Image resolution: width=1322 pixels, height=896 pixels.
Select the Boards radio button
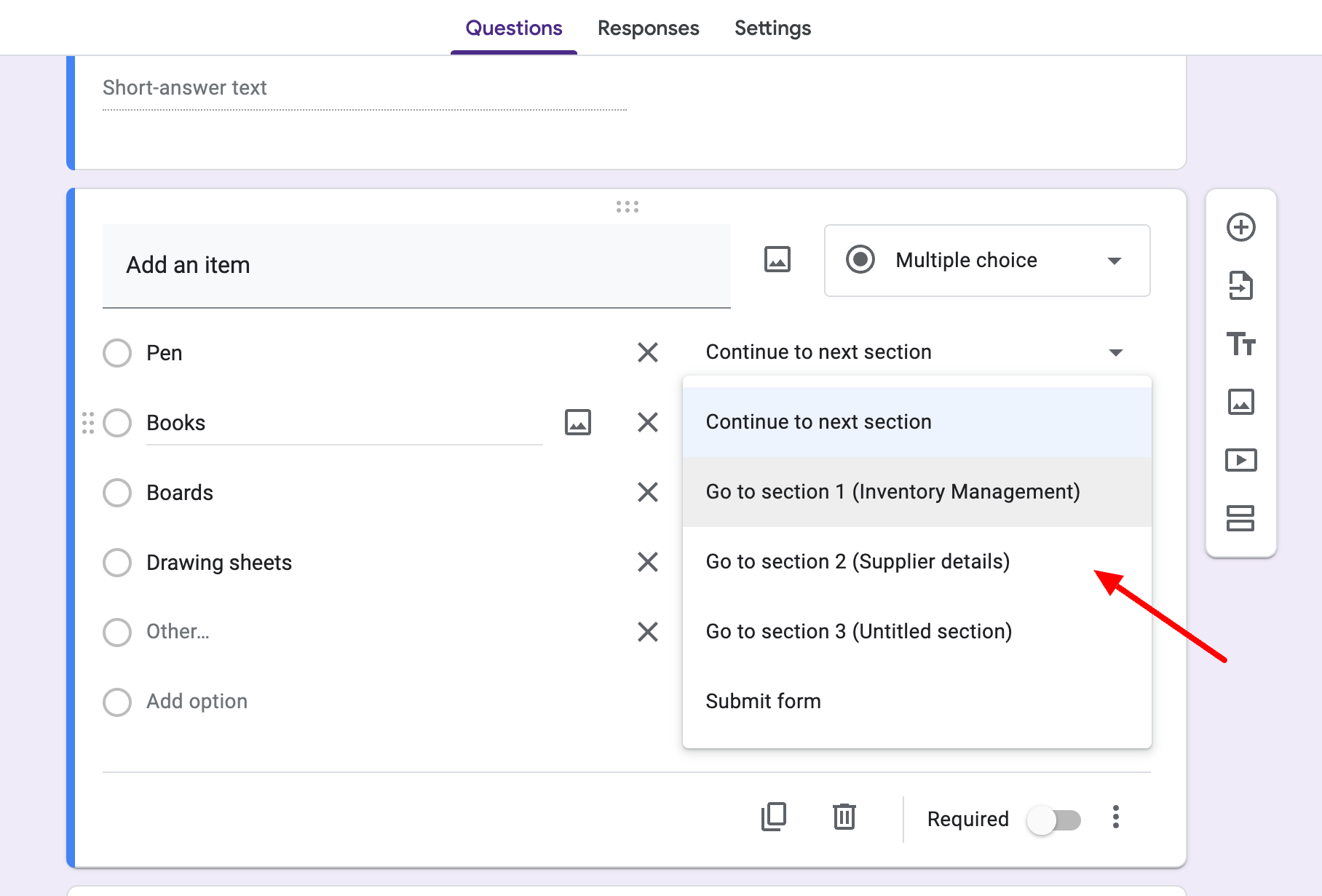coord(116,493)
